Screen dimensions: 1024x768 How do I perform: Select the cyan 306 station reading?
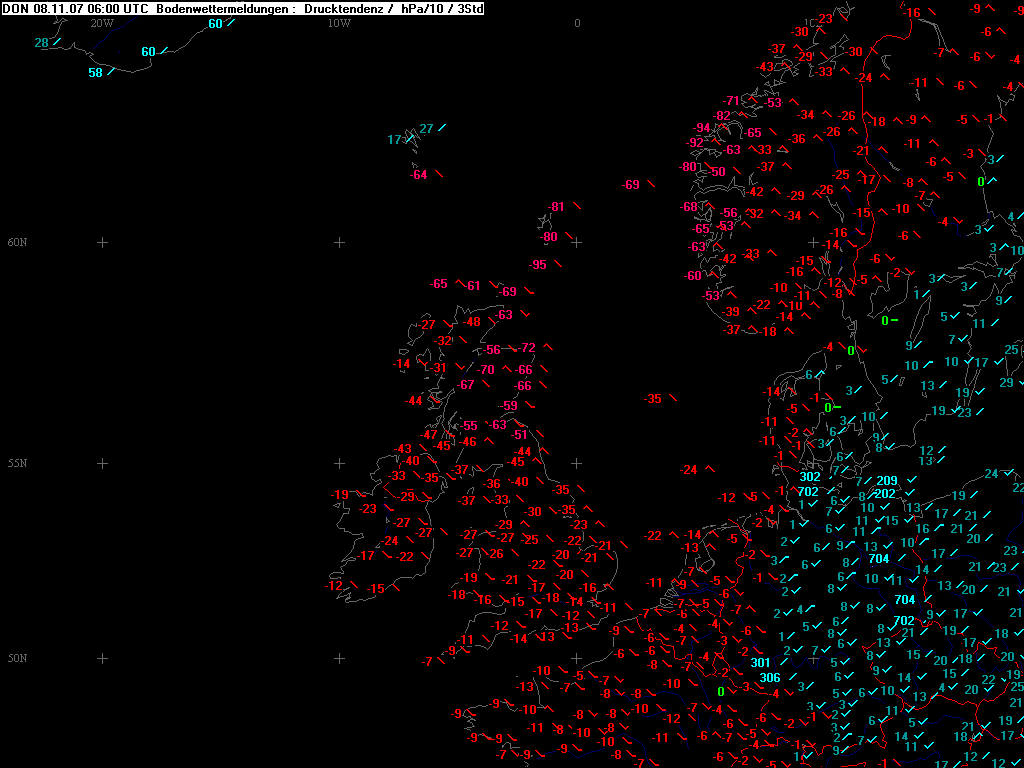(x=769, y=678)
